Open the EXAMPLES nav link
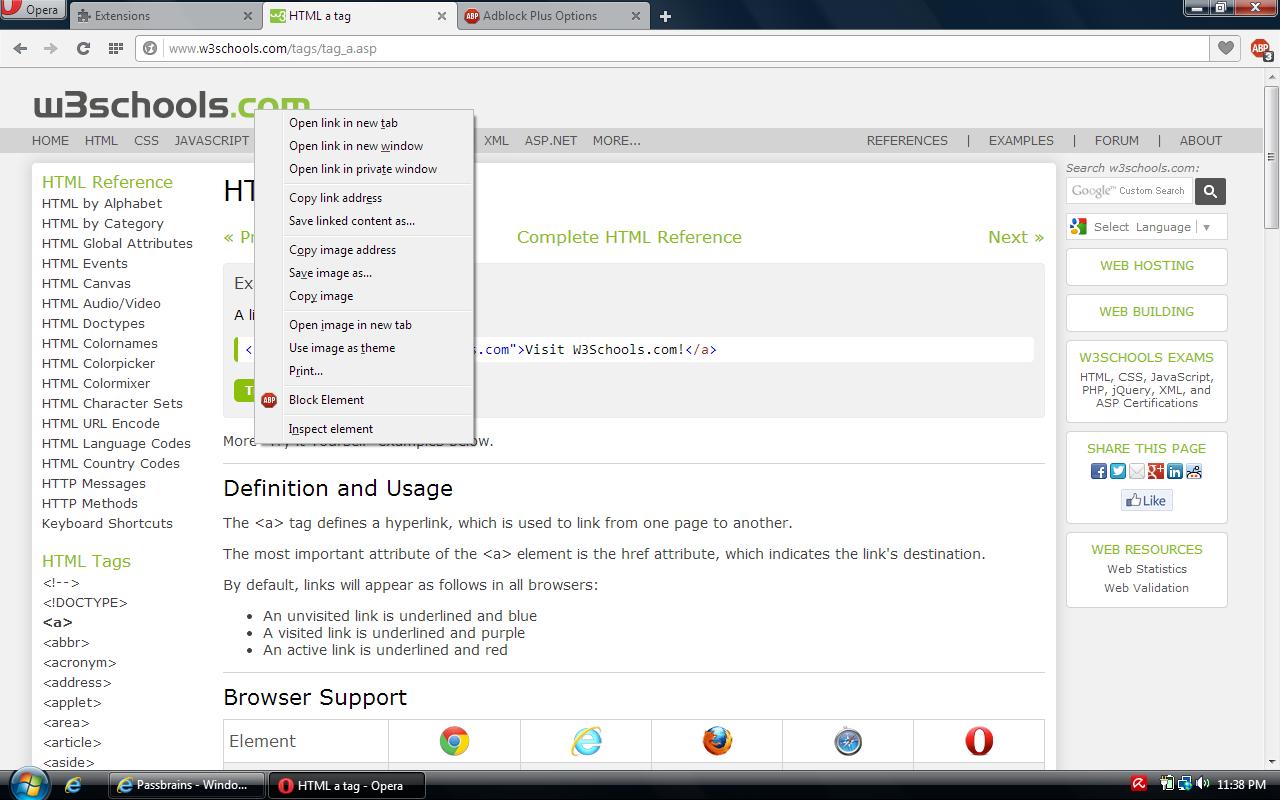The height and width of the screenshot is (800, 1280). point(1021,141)
